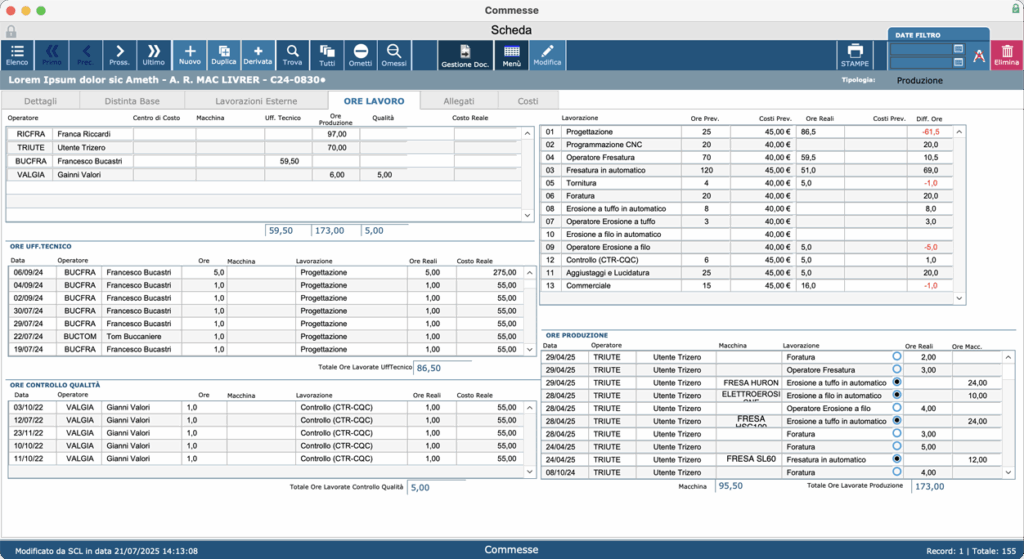This screenshot has width=1024, height=559.
Task: Open Gestione Doc. document icon
Action: tap(465, 55)
